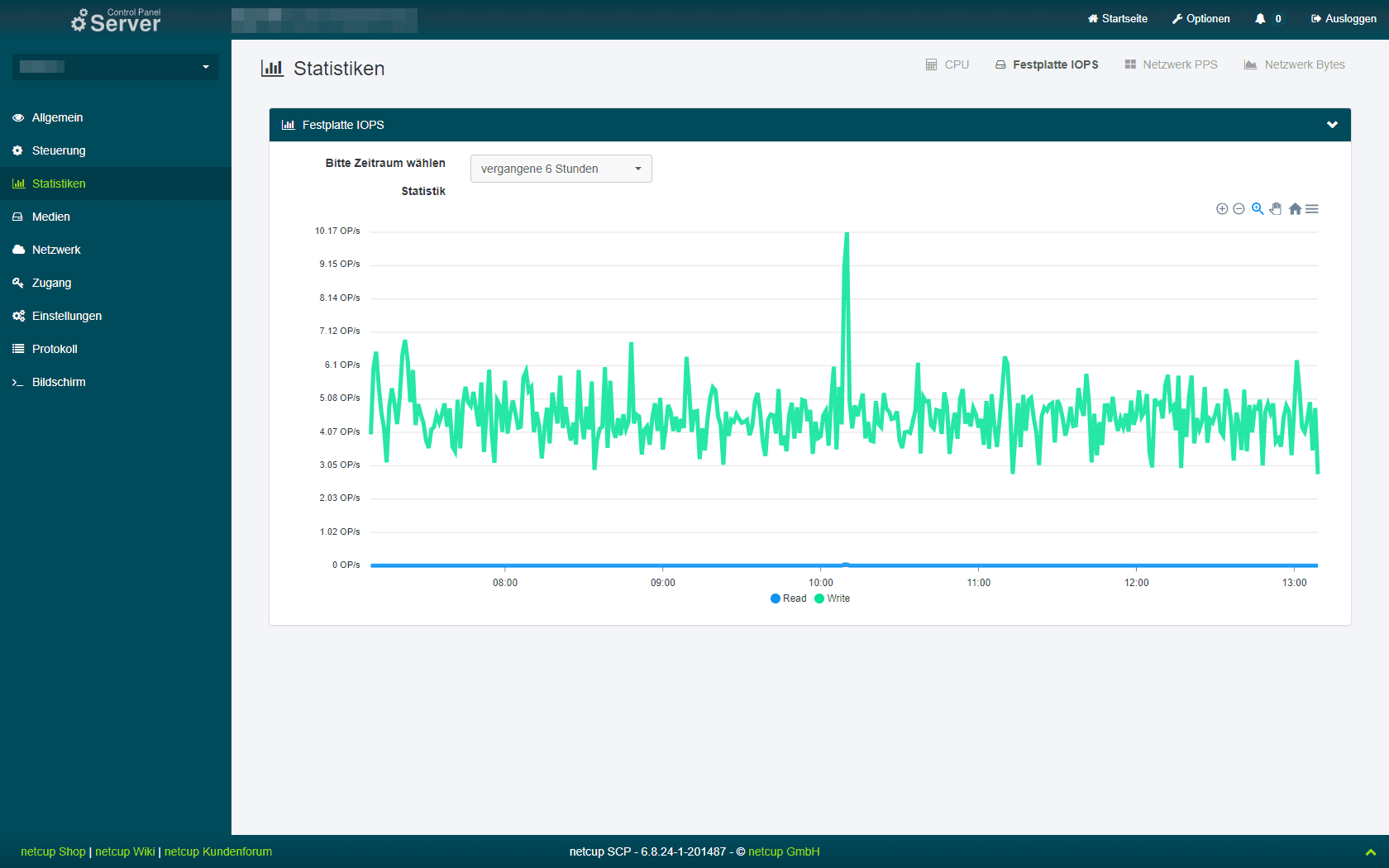The height and width of the screenshot is (868, 1389).
Task: Collapse the Festplatte IOPS panel
Action: (1332, 125)
